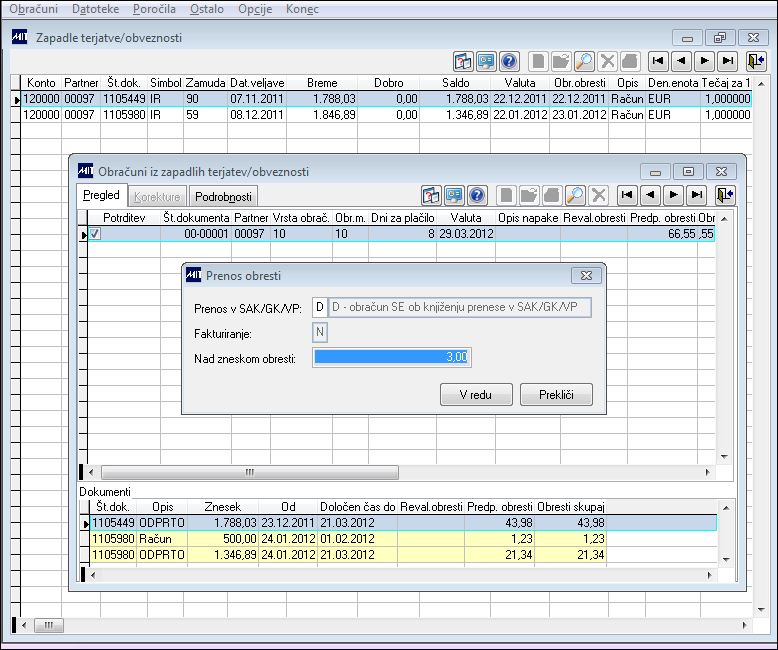The image size is (778, 650).
Task: Close the Prenos obresti dialog
Action: pos(586,275)
